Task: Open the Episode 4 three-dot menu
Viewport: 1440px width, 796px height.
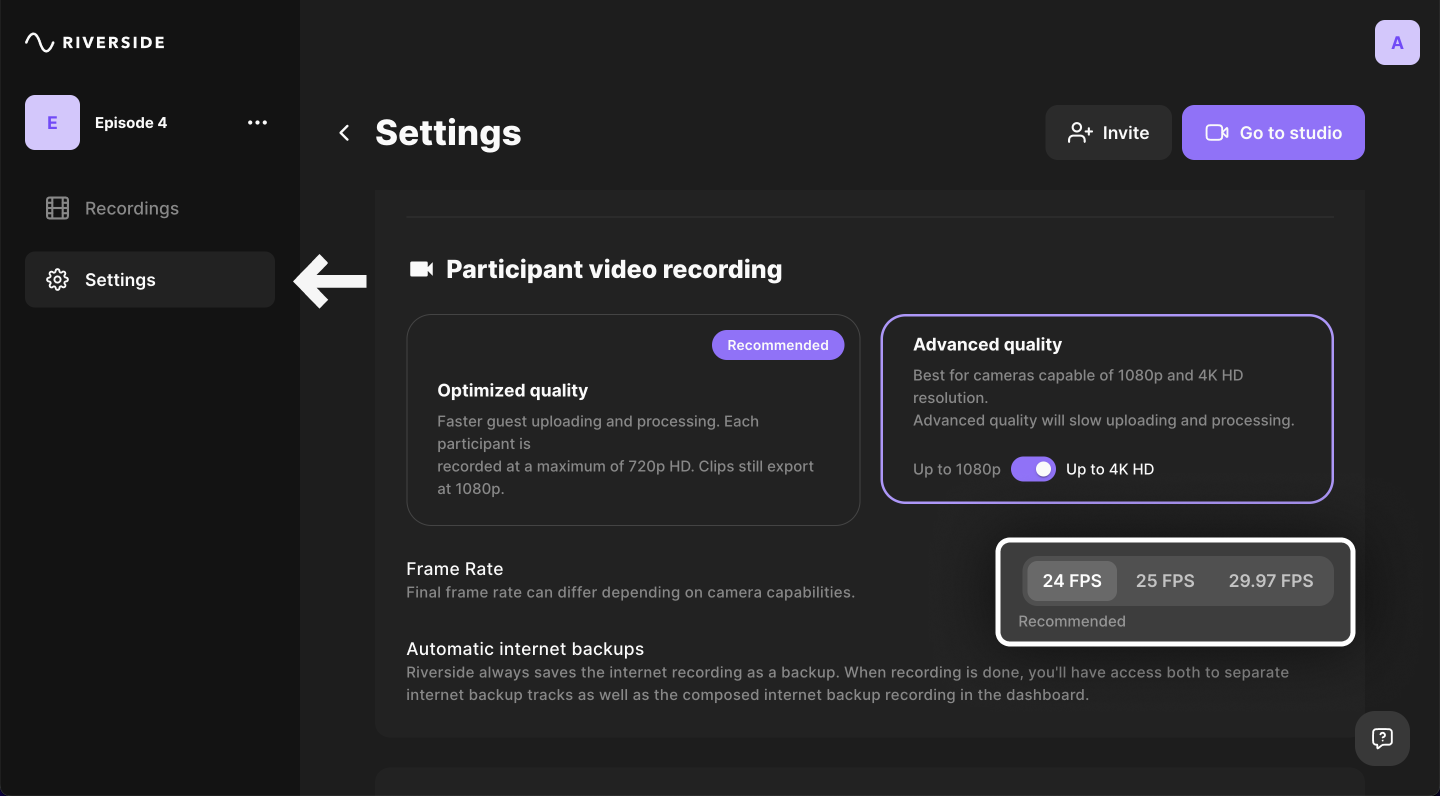Action: pos(257,123)
